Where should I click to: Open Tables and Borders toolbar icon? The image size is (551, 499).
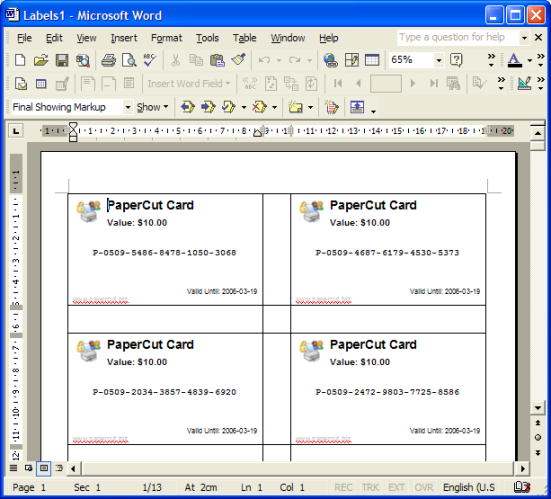[351, 60]
